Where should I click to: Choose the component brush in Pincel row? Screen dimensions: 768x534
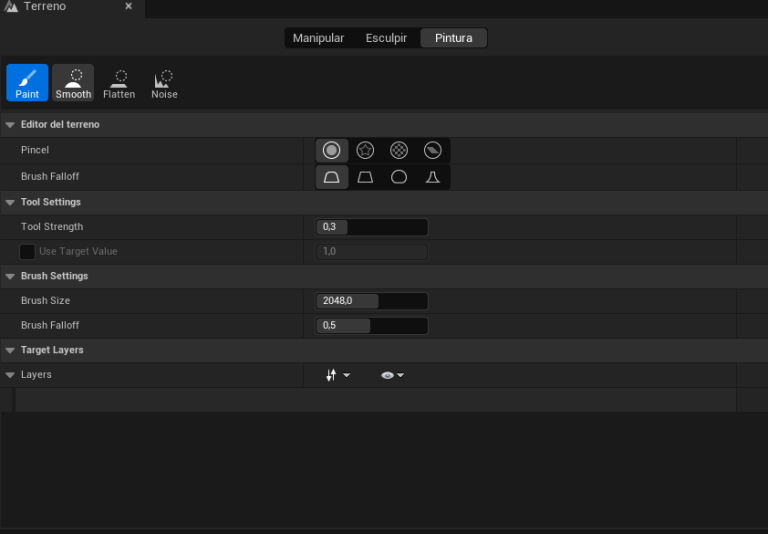(432, 150)
